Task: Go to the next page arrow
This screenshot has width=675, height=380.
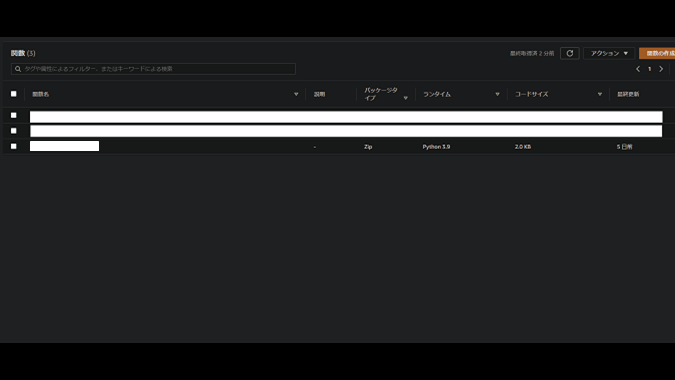Action: tap(661, 69)
